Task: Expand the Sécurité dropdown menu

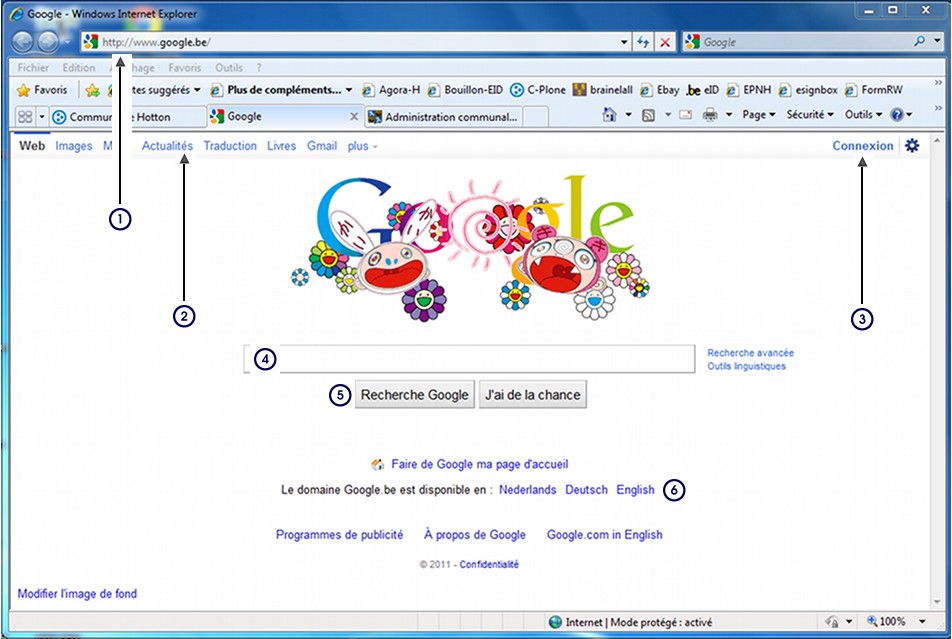Action: point(809,115)
